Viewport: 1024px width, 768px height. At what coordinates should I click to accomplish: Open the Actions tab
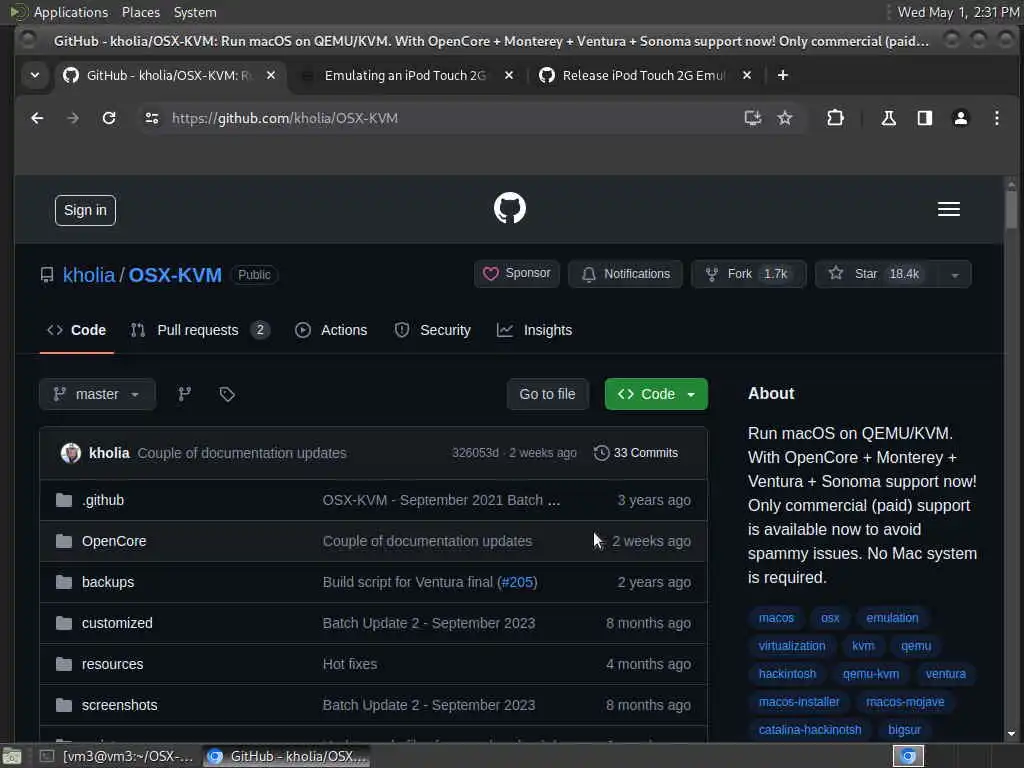tap(331, 330)
